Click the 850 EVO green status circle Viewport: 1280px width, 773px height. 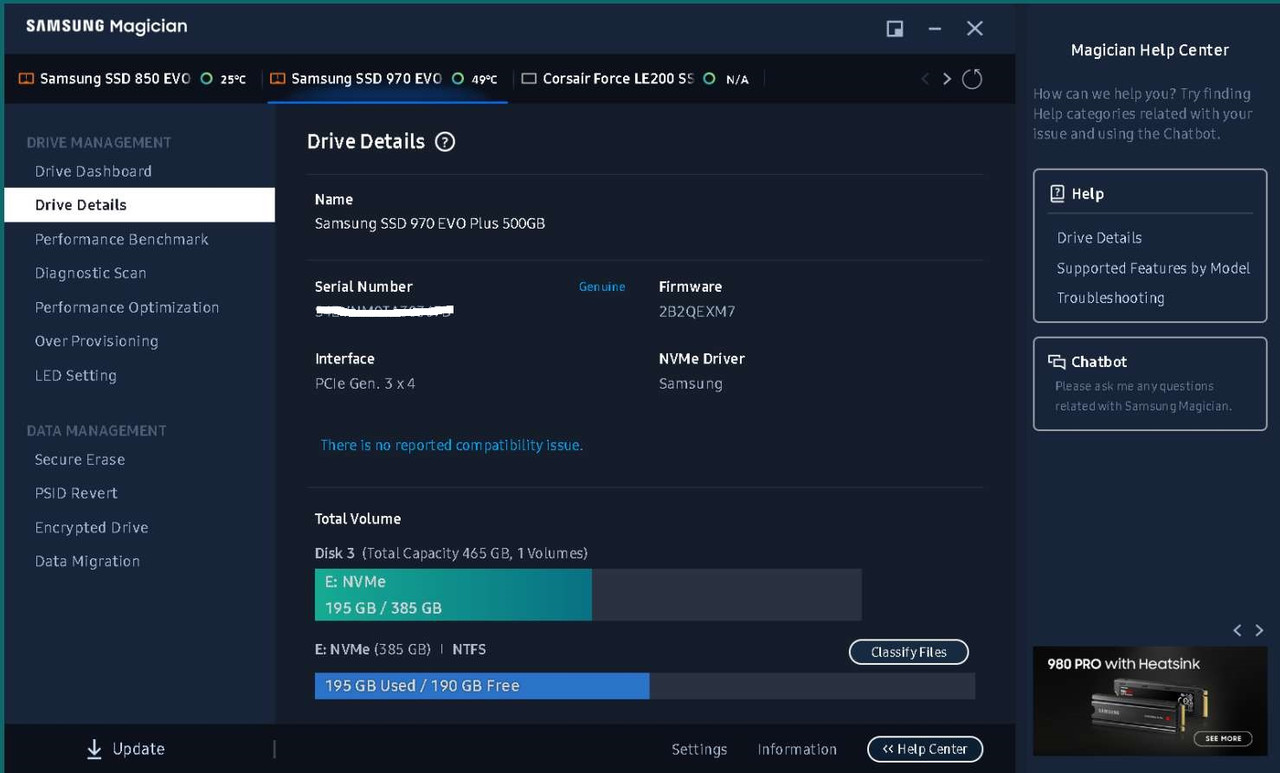[x=207, y=79]
